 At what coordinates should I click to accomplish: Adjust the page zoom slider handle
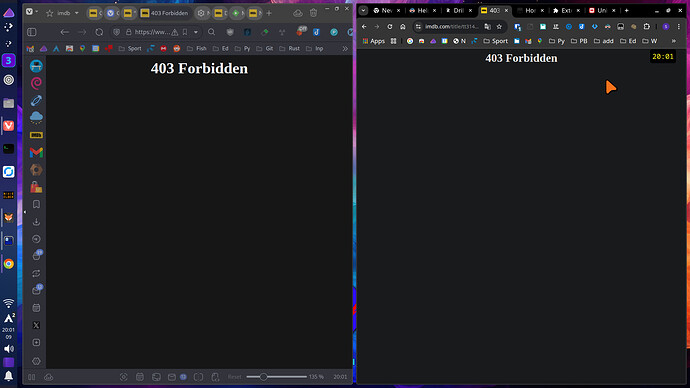pos(263,377)
